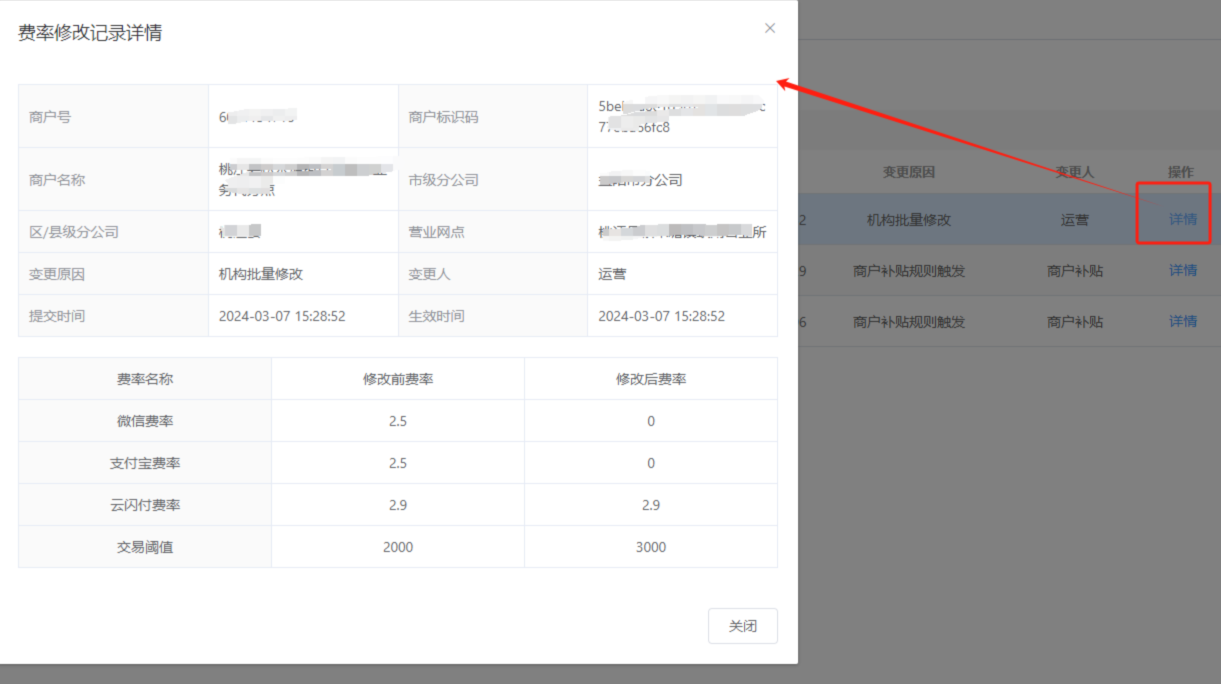
Task: Click the 商户标识码 value cell
Action: pos(681,117)
